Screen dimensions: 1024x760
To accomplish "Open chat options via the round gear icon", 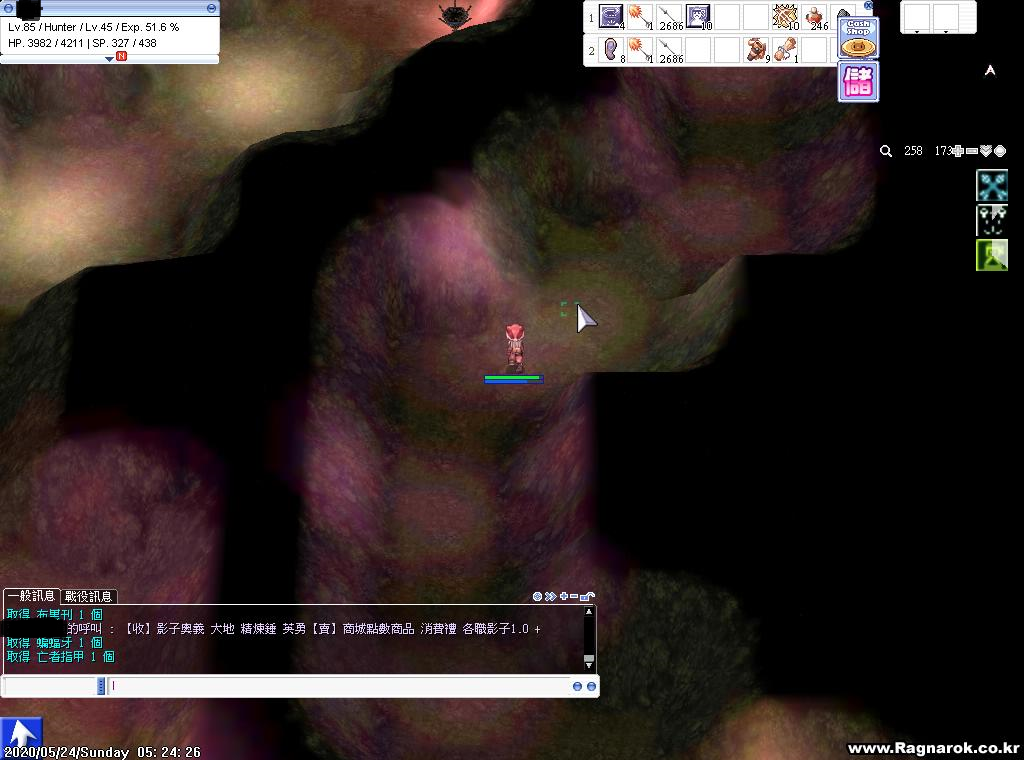I will pos(537,596).
